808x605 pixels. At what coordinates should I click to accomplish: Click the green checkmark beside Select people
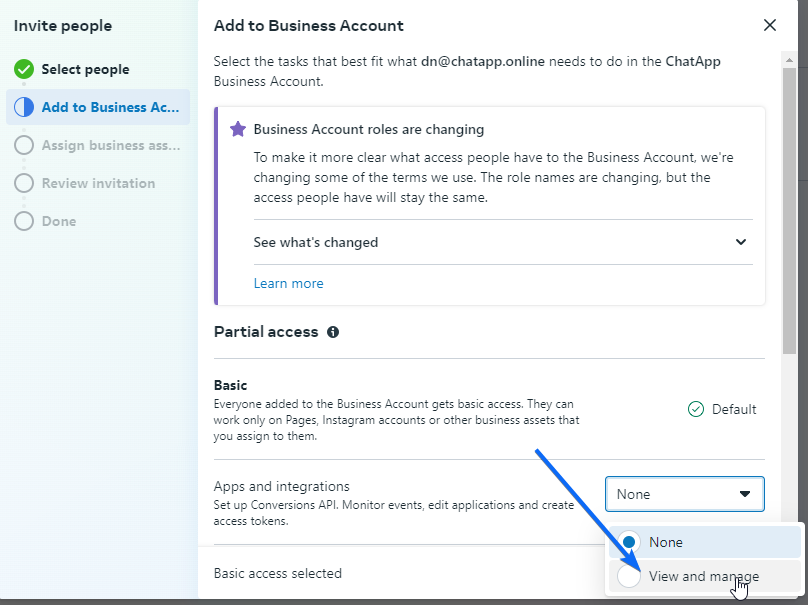[24, 69]
